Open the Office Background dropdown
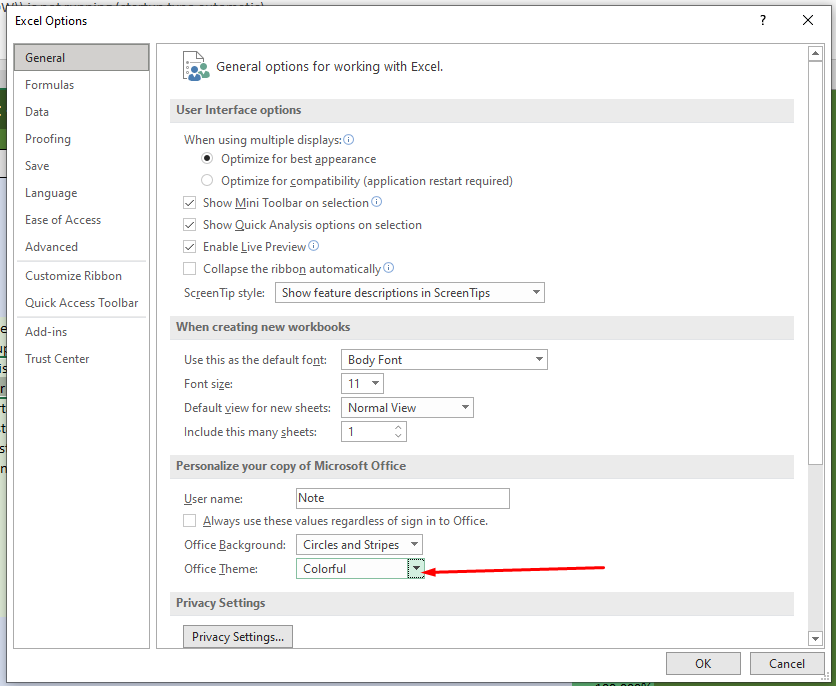The height and width of the screenshot is (686, 836). tap(359, 545)
